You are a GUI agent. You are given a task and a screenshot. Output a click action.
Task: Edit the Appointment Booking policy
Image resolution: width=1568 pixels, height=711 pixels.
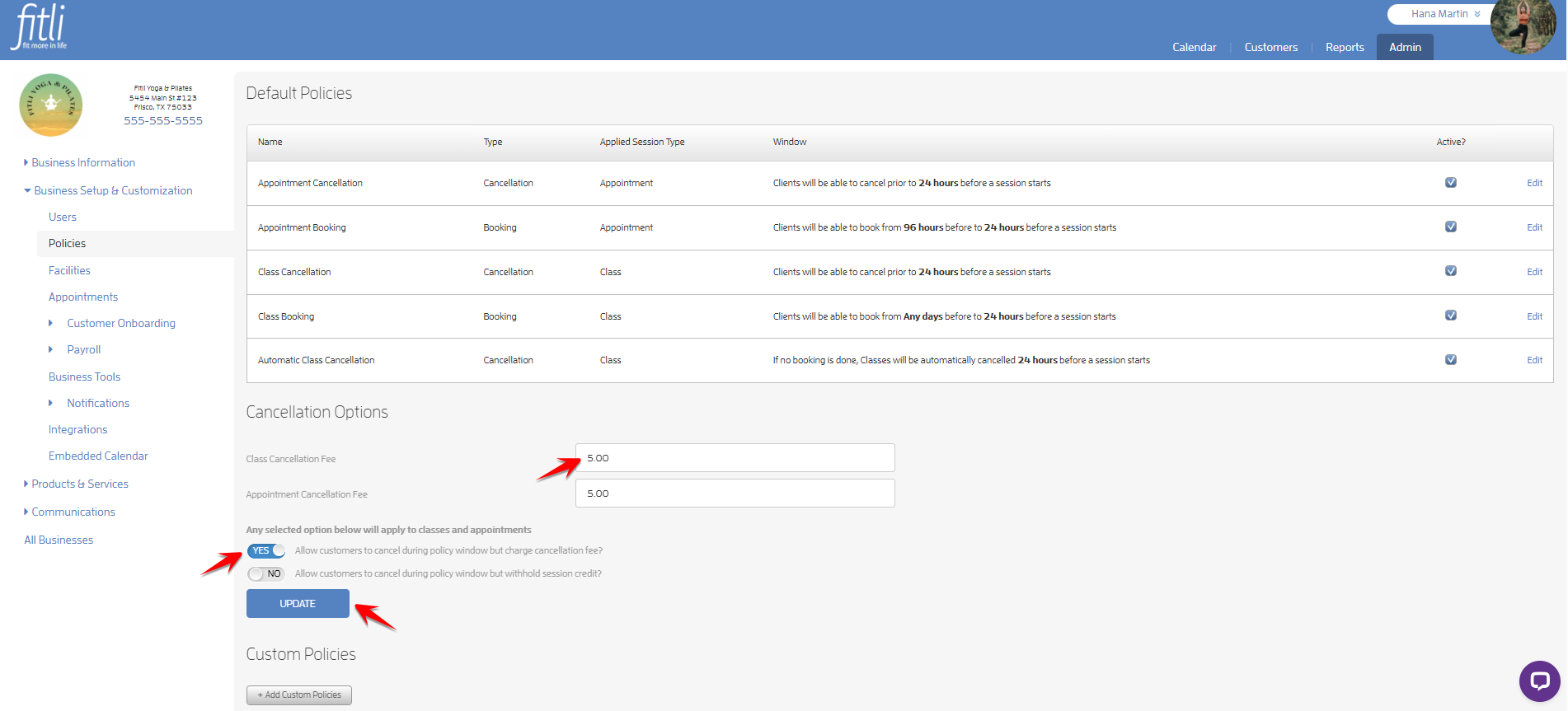pyautogui.click(x=1534, y=227)
